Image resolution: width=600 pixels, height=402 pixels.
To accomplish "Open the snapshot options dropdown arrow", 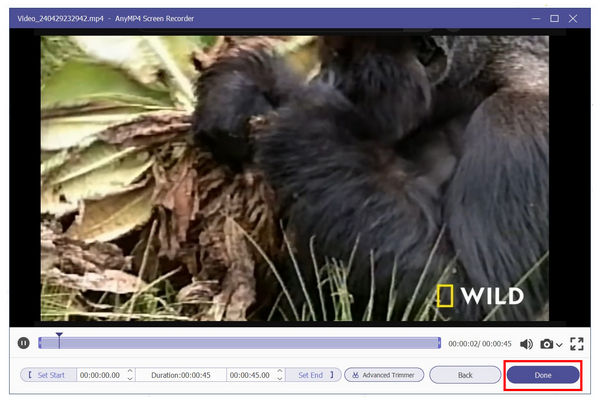I will [559, 345].
